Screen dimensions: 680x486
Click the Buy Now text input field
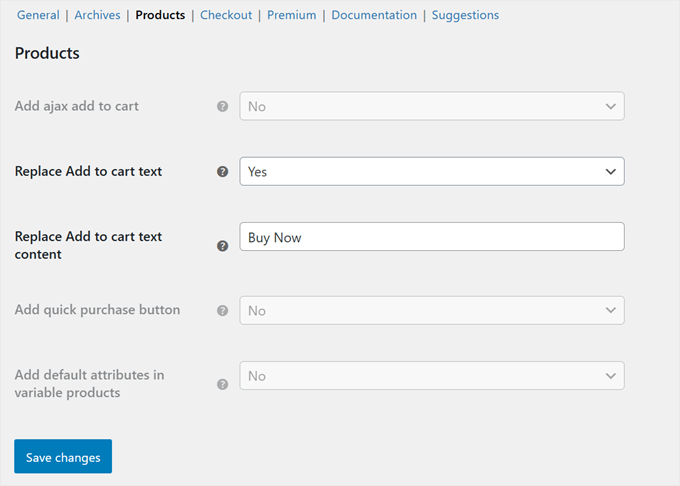431,237
